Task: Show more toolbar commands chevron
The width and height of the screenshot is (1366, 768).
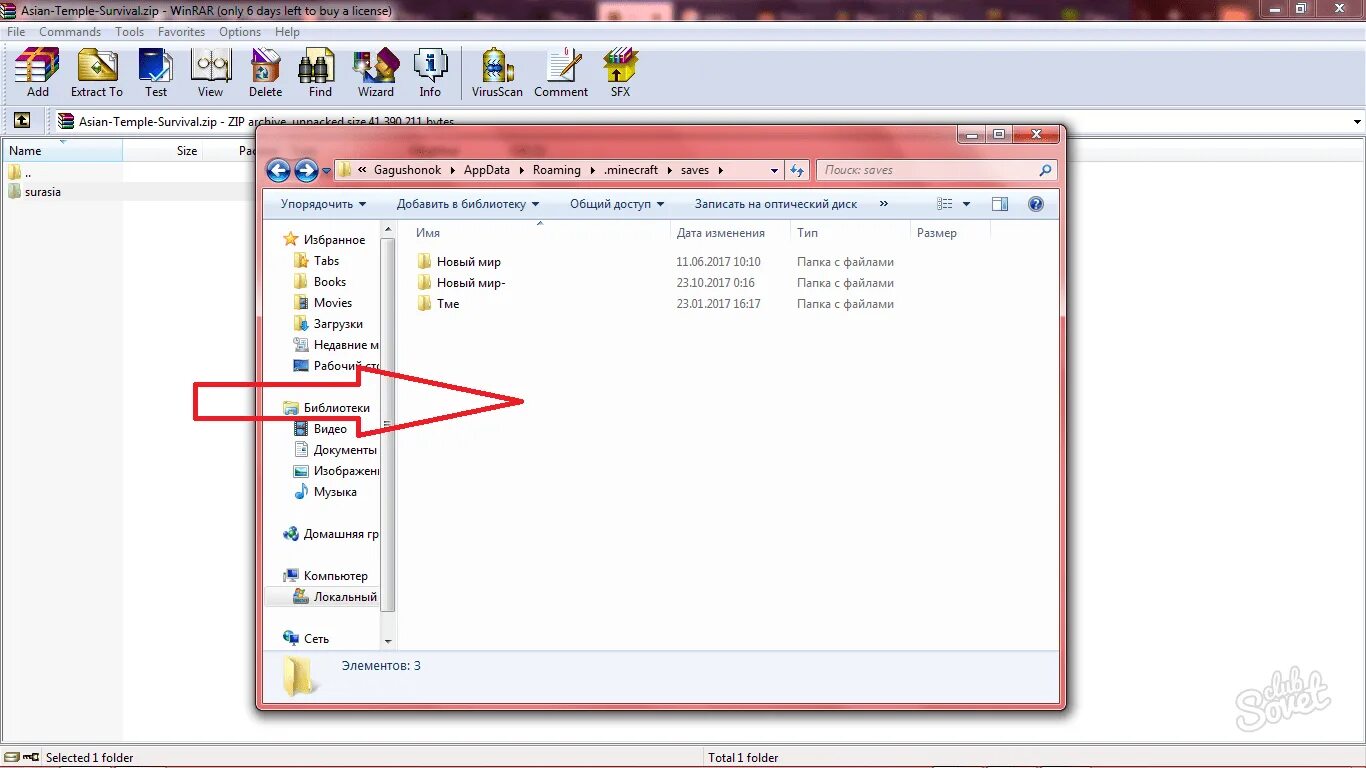Action: coord(883,204)
